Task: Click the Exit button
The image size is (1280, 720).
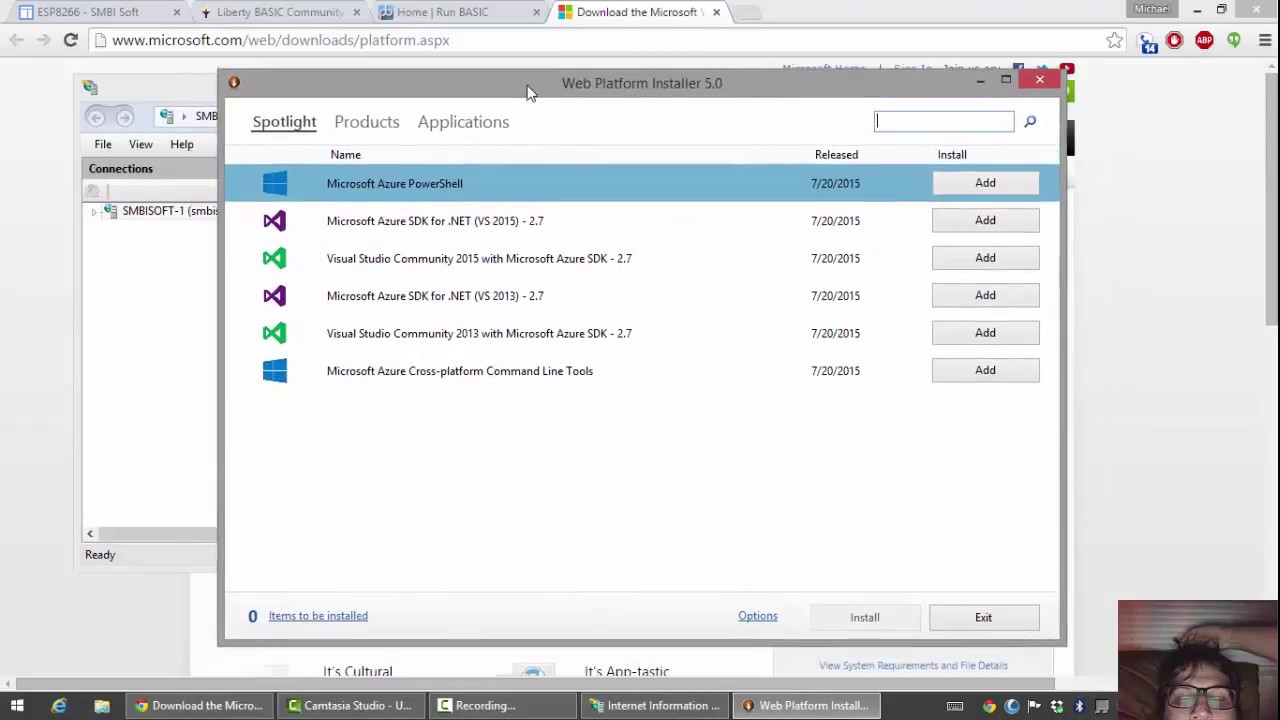Action: (984, 617)
